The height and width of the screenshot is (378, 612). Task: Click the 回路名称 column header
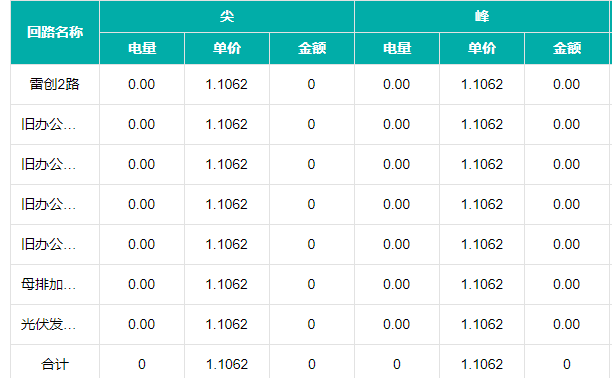[55, 32]
